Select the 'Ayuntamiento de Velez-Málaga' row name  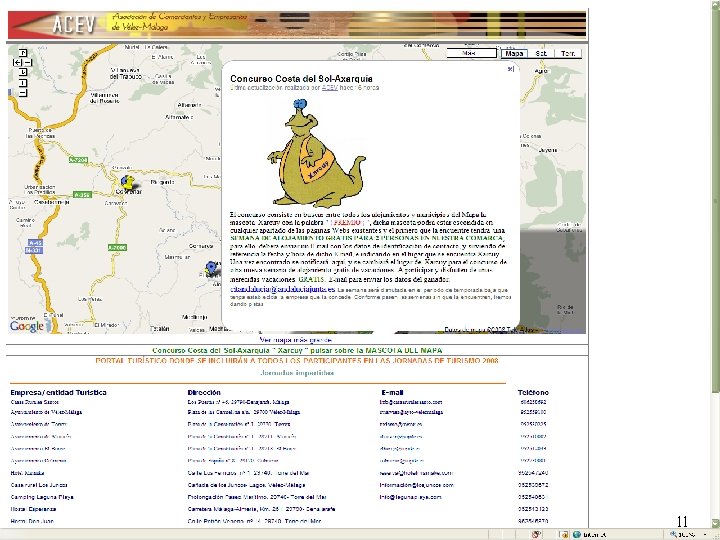(46, 412)
